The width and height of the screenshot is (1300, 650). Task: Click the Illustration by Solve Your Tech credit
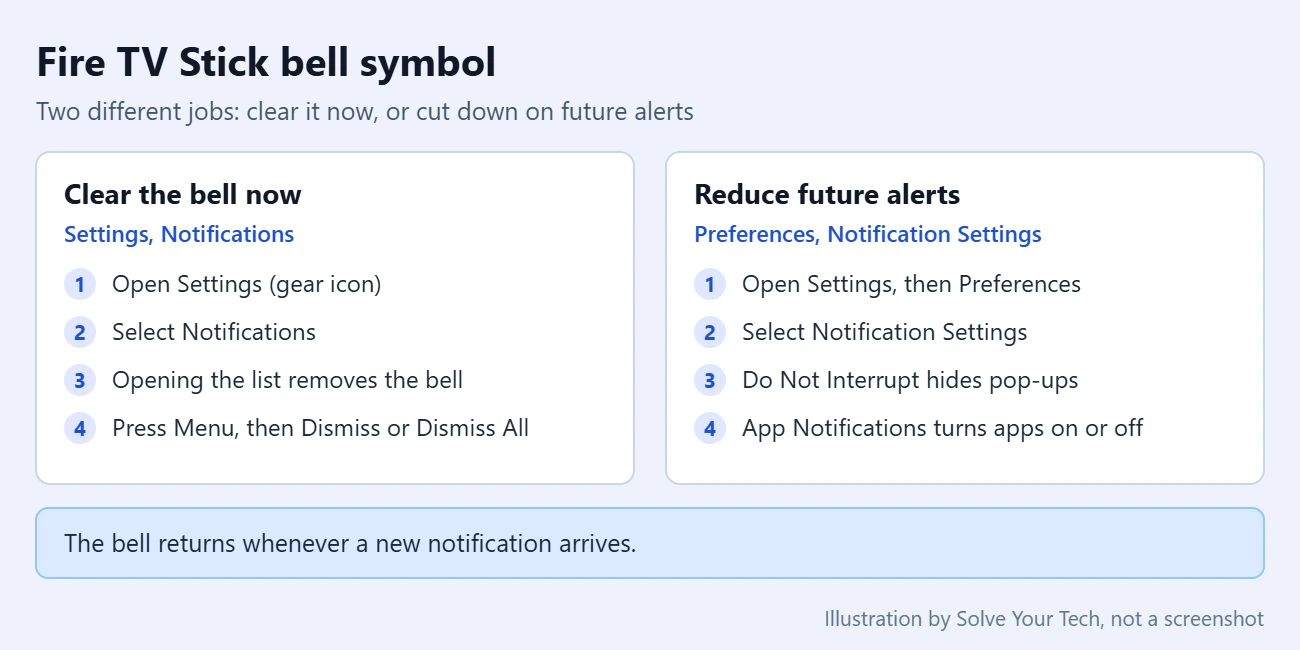pyautogui.click(x=1044, y=619)
